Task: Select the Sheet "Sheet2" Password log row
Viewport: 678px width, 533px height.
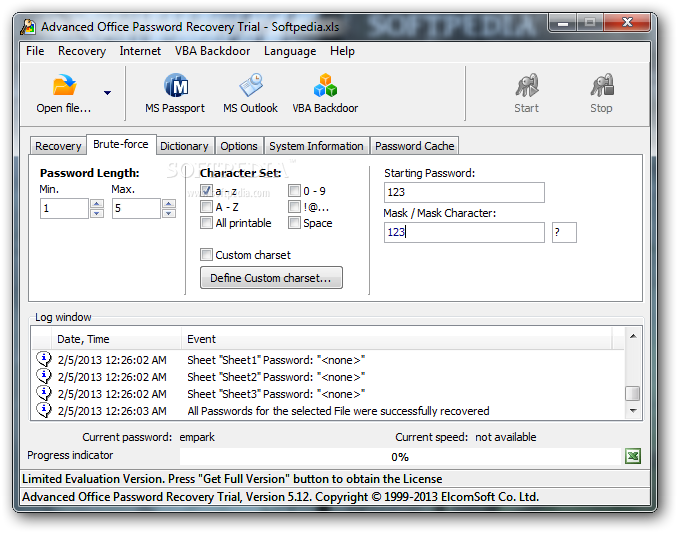Action: click(328, 377)
